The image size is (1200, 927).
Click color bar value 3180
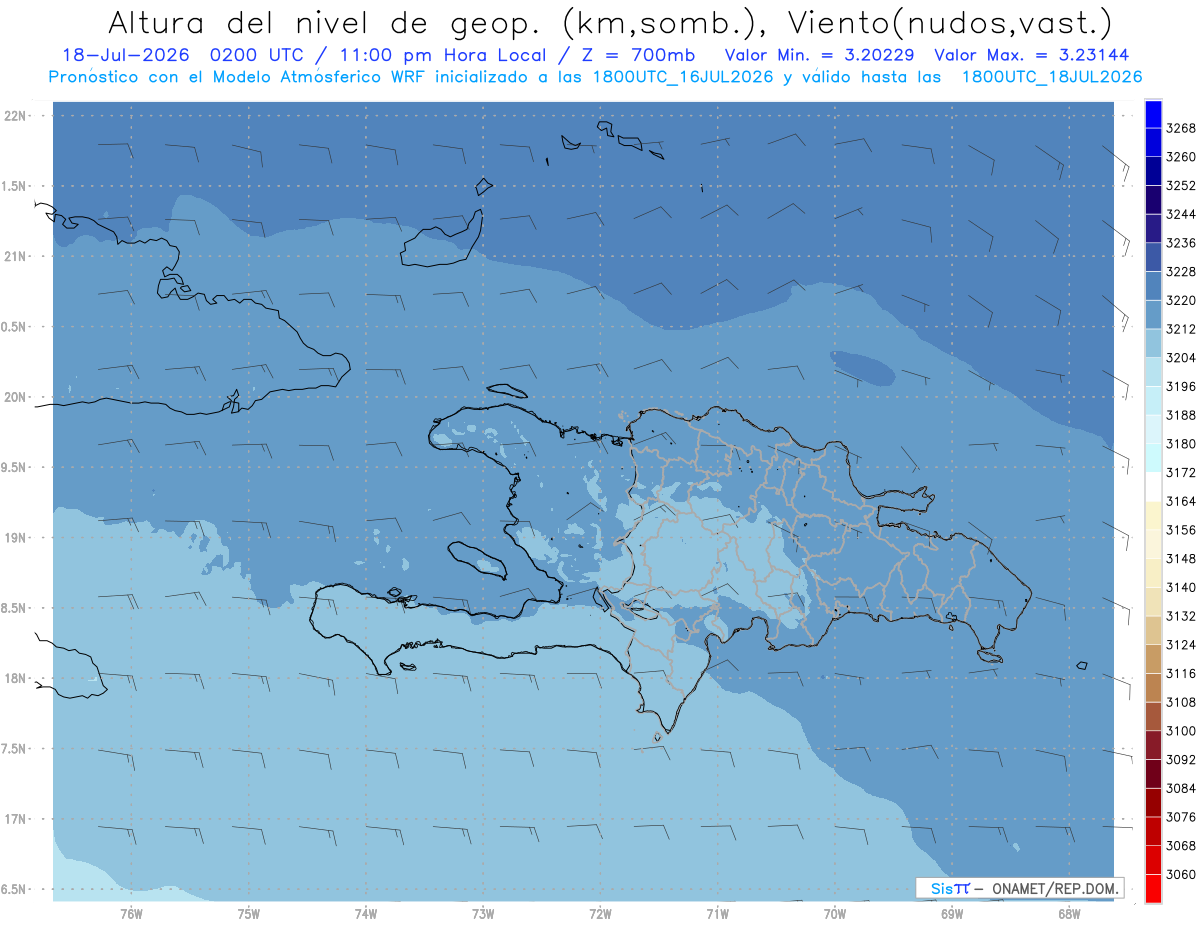[x=1181, y=444]
